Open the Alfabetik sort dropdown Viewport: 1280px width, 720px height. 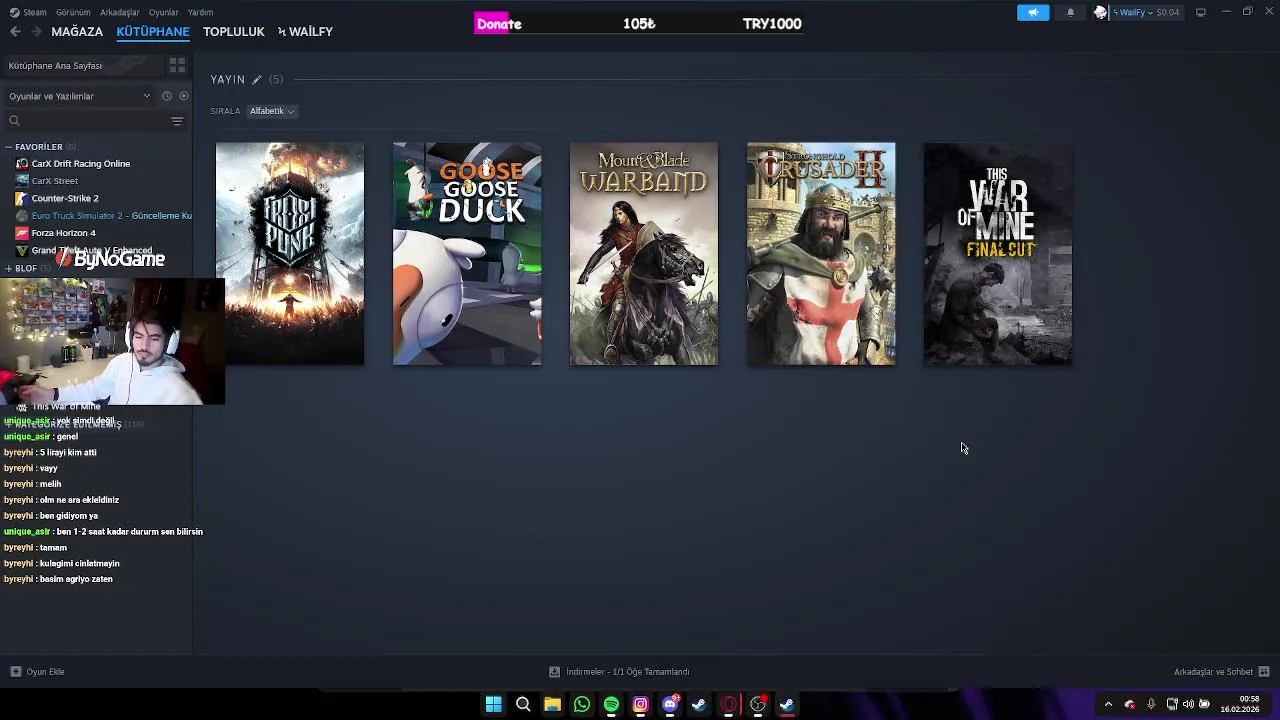[x=272, y=111]
